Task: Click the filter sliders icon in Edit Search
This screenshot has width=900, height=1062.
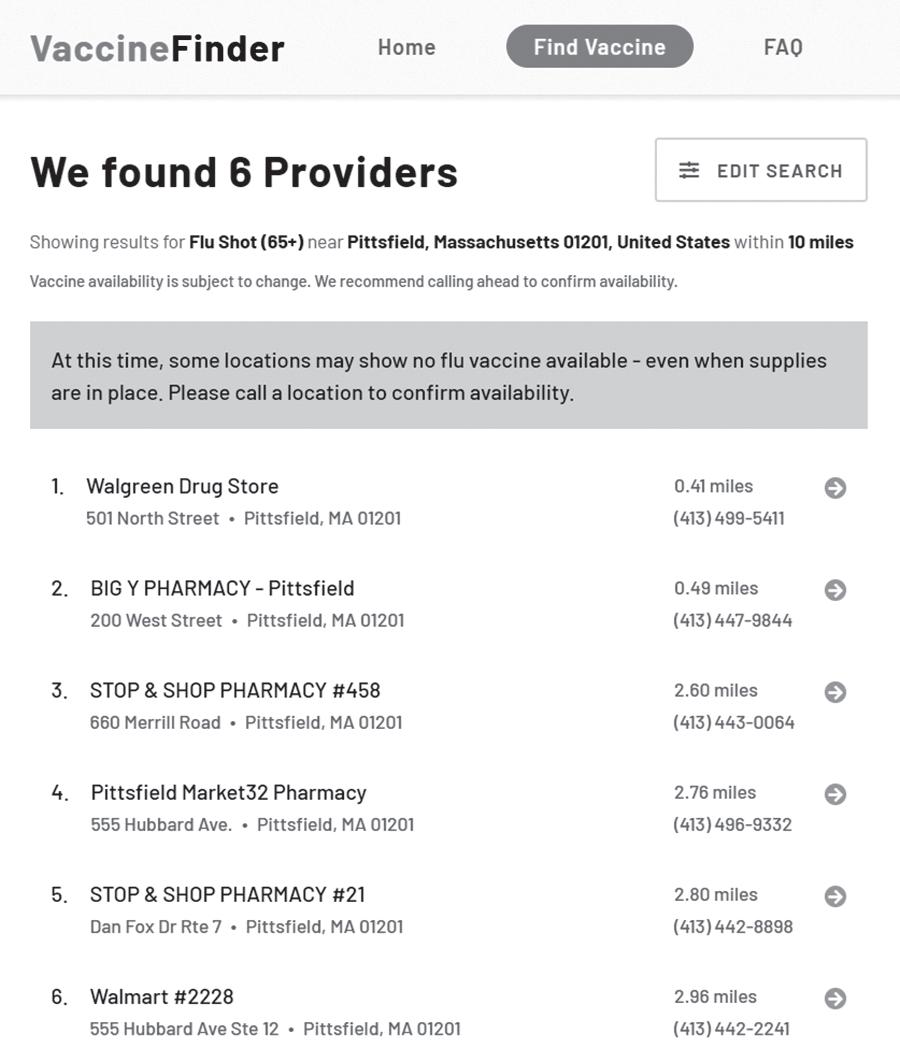Action: (x=689, y=171)
